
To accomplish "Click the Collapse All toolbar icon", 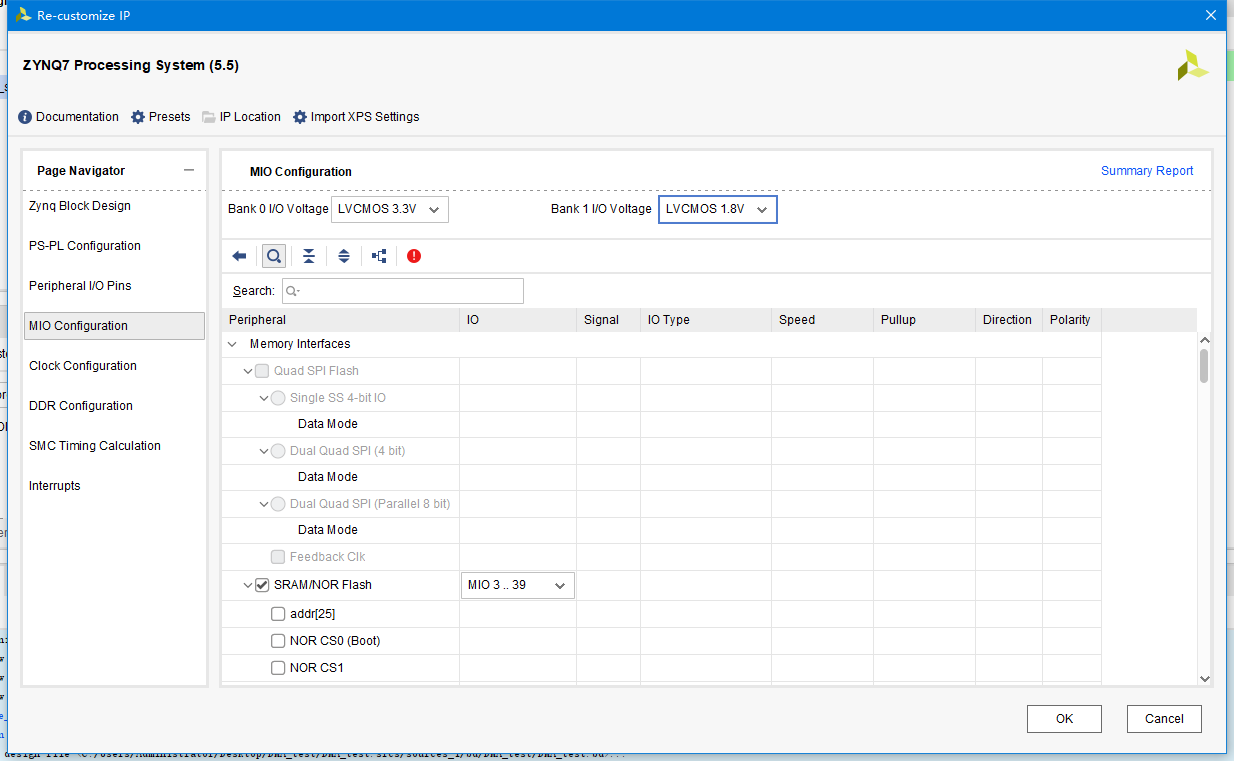I will coord(309,256).
